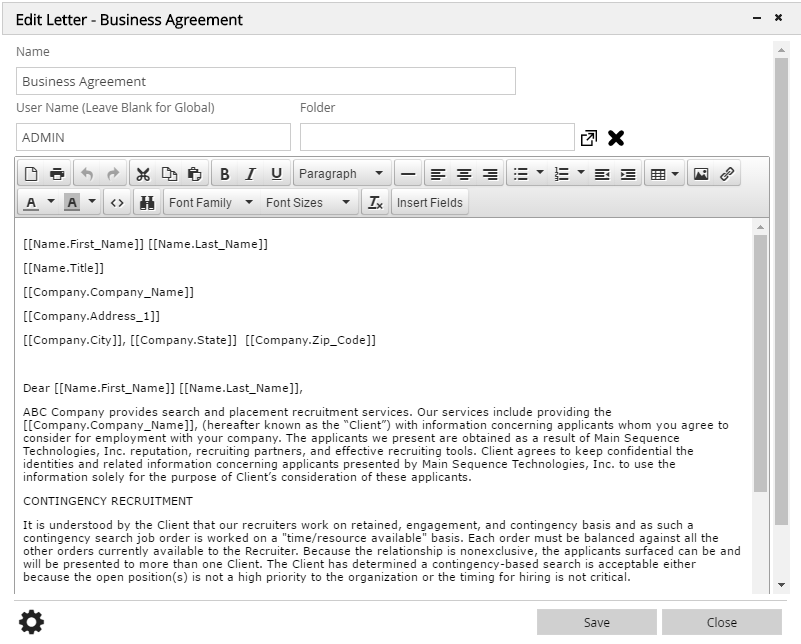Screen dimensions: 801x644
Task: Save the Business Agreement letter
Action: tap(597, 622)
